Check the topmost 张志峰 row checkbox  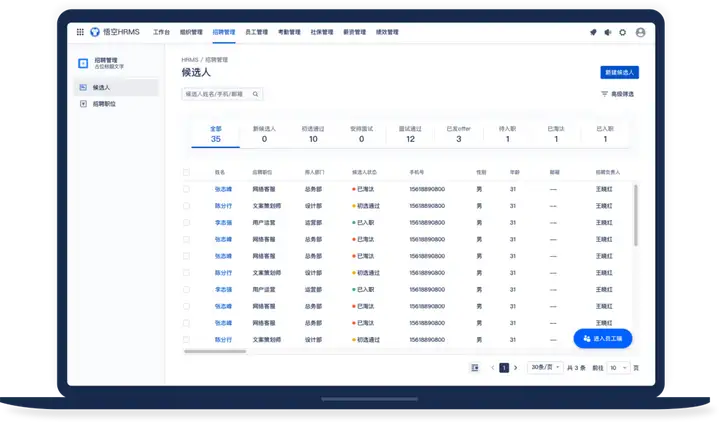pyautogui.click(x=186, y=189)
